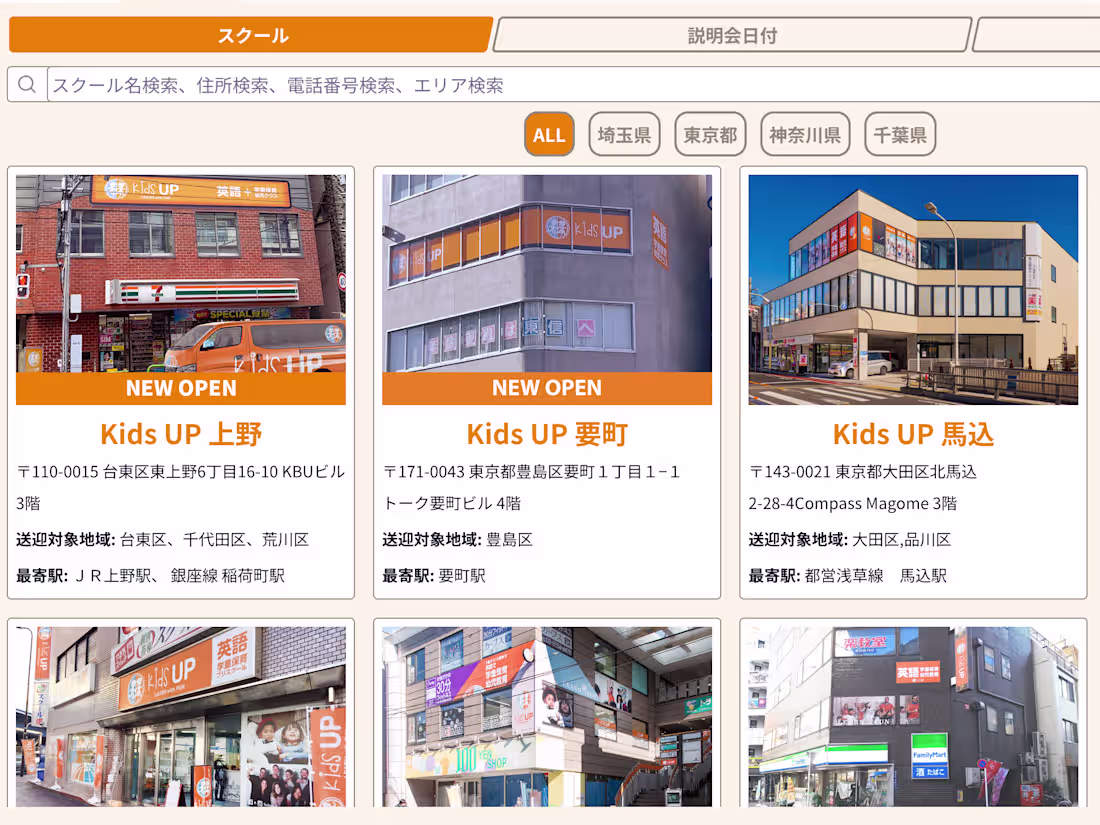Select the ALL area filter
This screenshot has width=1100, height=825.
(549, 134)
